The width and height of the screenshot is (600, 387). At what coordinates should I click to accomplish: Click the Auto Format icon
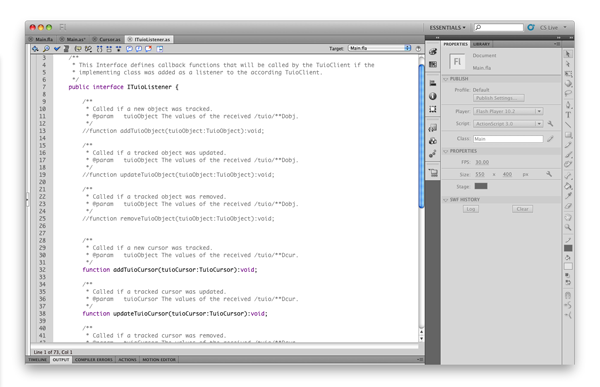[66, 49]
